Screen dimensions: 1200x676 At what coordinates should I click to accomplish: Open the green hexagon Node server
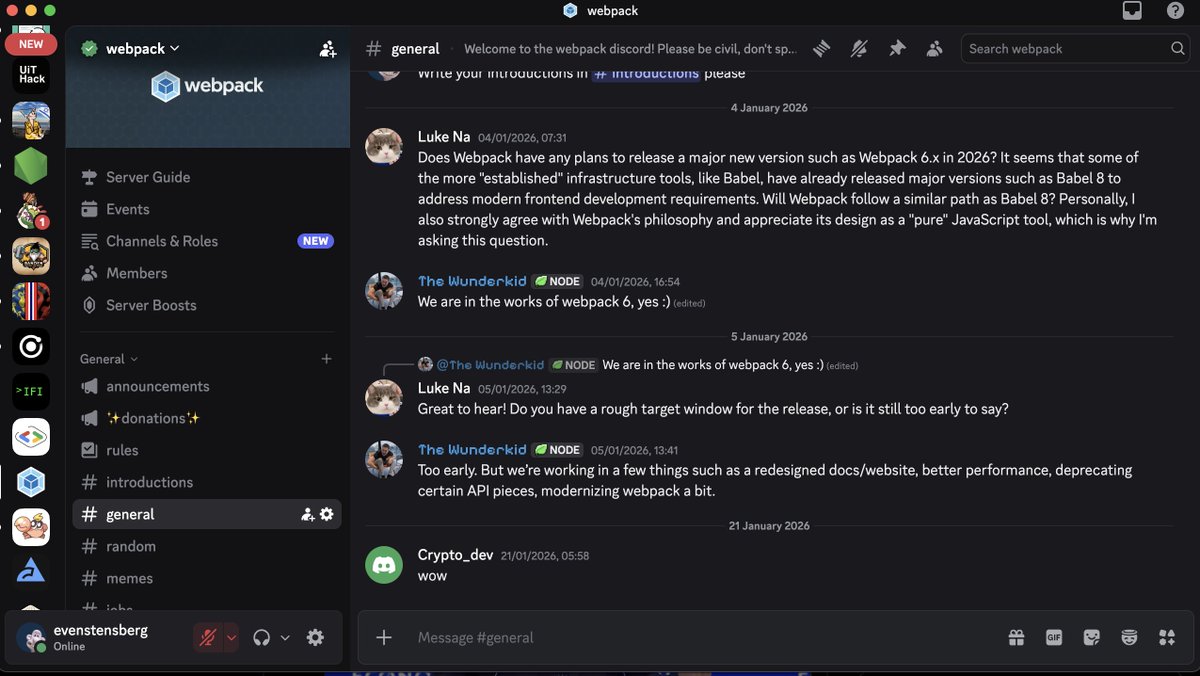pos(31,165)
